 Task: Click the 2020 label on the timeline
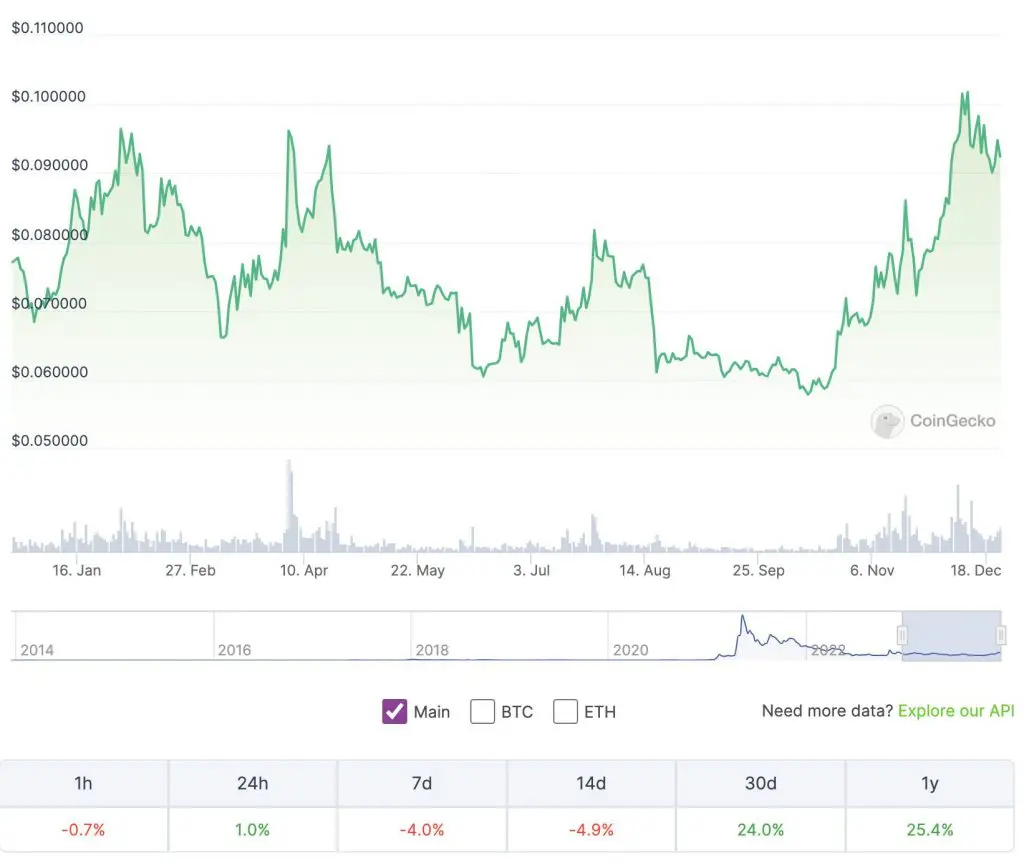631,650
